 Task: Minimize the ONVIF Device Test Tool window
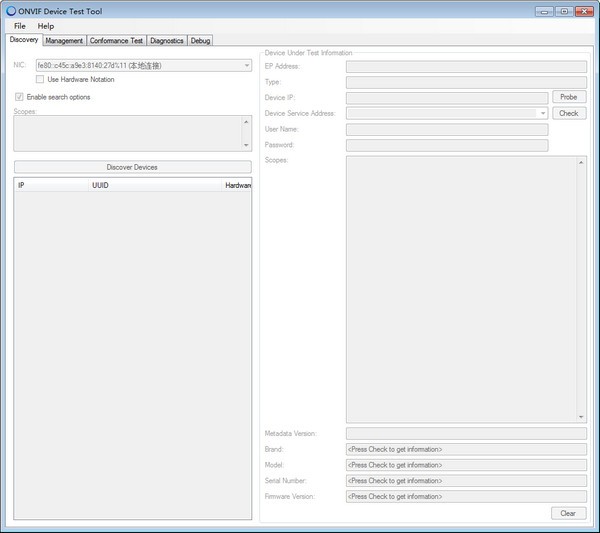[x=544, y=11]
